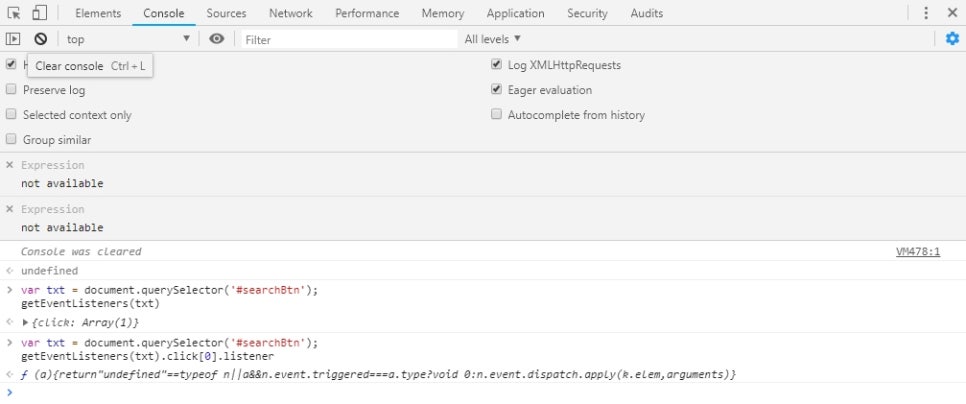Remove the first live Expression
The image size is (966, 404).
(9, 165)
